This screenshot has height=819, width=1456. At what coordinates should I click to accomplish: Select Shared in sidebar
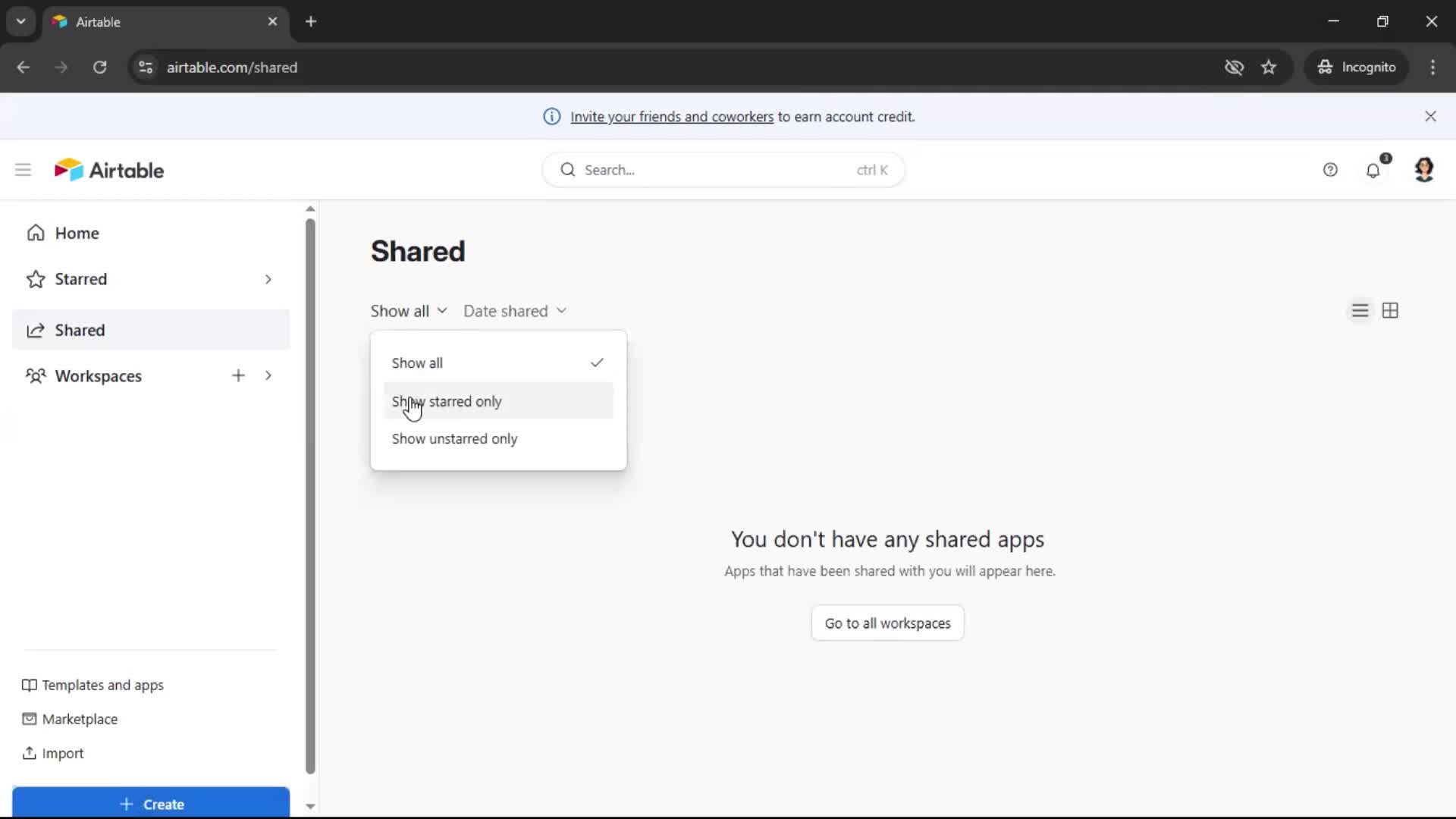coord(151,330)
